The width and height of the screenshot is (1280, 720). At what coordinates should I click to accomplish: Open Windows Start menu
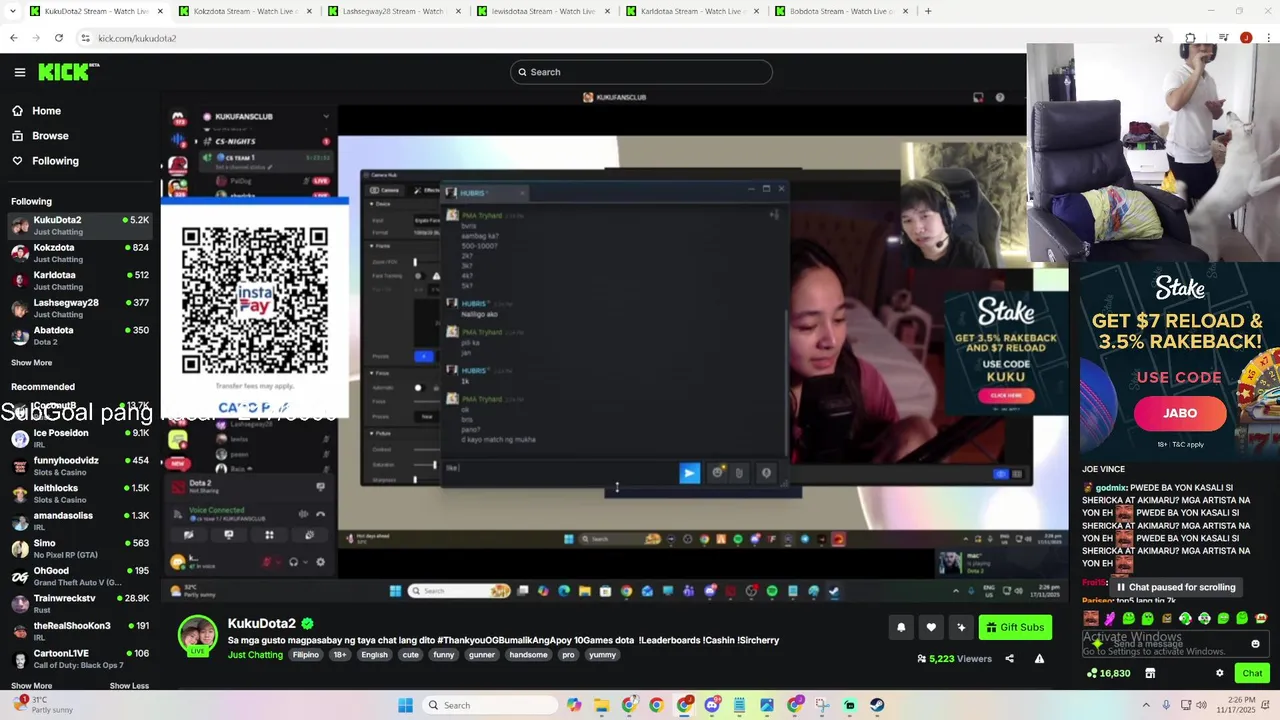[x=405, y=705]
